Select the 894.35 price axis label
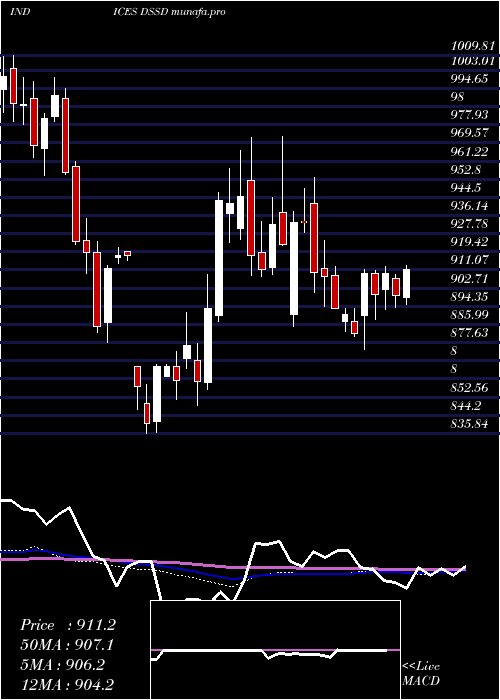500x700 pixels. click(x=469, y=296)
